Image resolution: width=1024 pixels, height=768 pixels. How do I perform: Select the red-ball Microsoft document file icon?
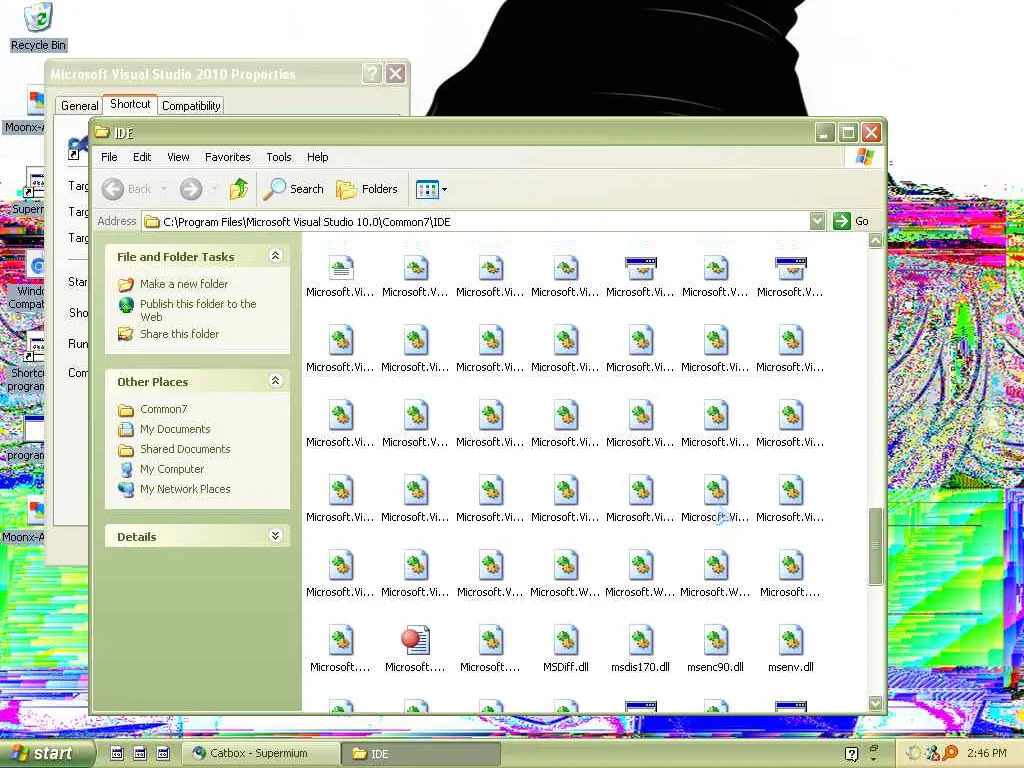(x=415, y=640)
